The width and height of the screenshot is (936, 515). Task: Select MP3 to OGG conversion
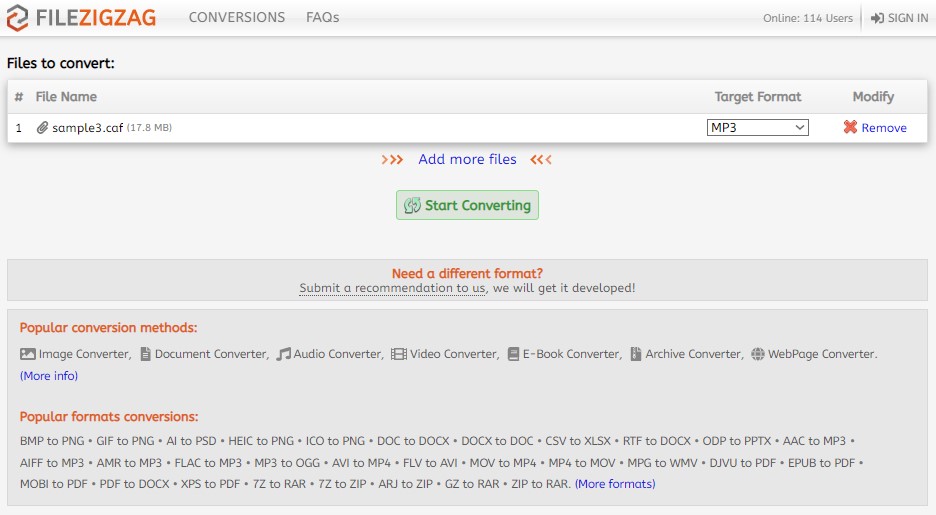point(287,463)
